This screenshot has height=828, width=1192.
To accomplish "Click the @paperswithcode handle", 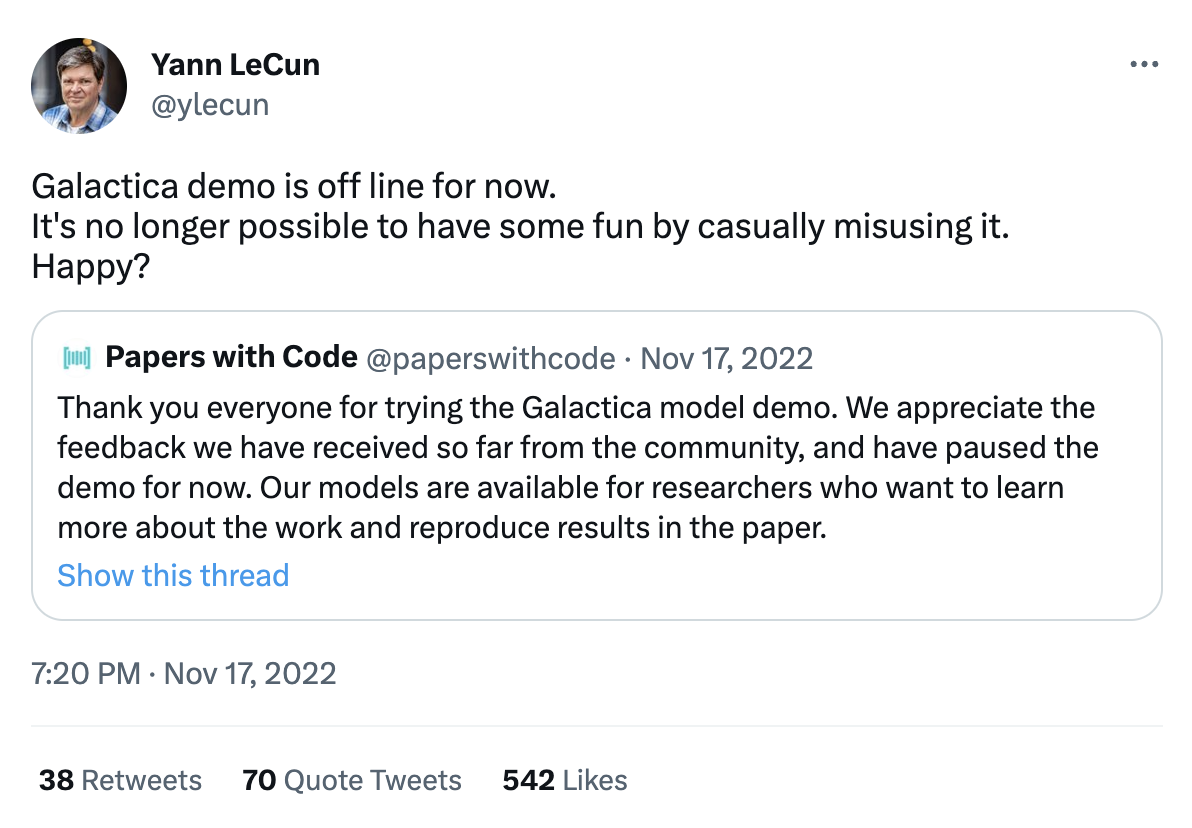I will [x=491, y=358].
